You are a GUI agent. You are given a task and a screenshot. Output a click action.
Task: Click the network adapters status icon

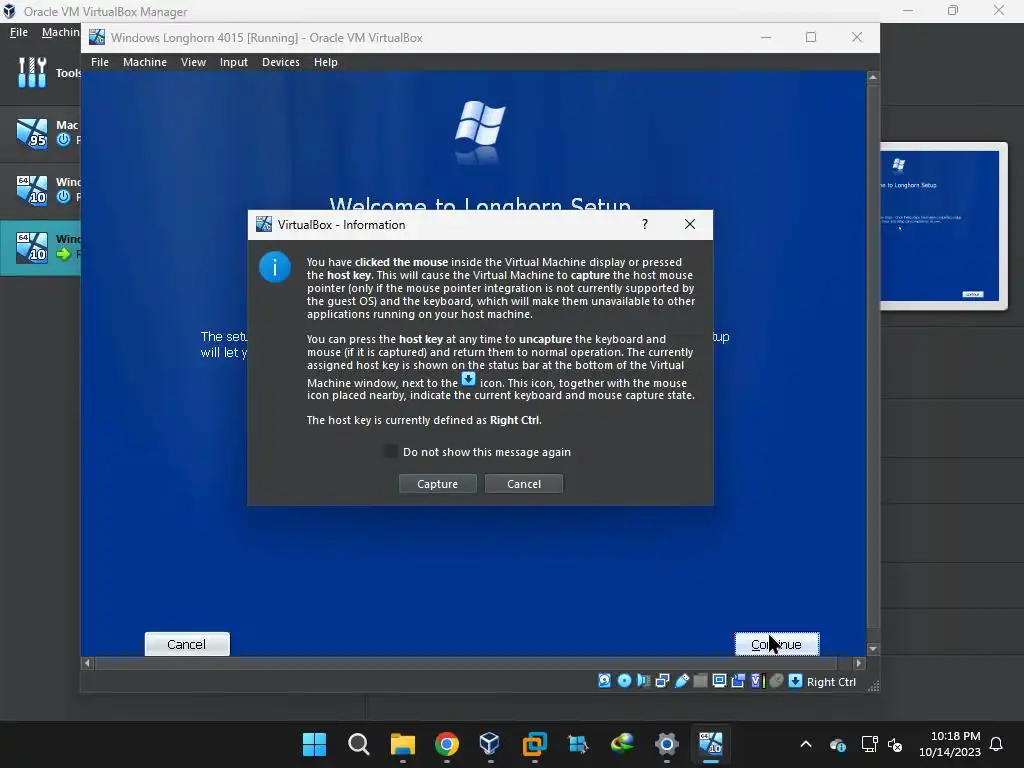[662, 681]
